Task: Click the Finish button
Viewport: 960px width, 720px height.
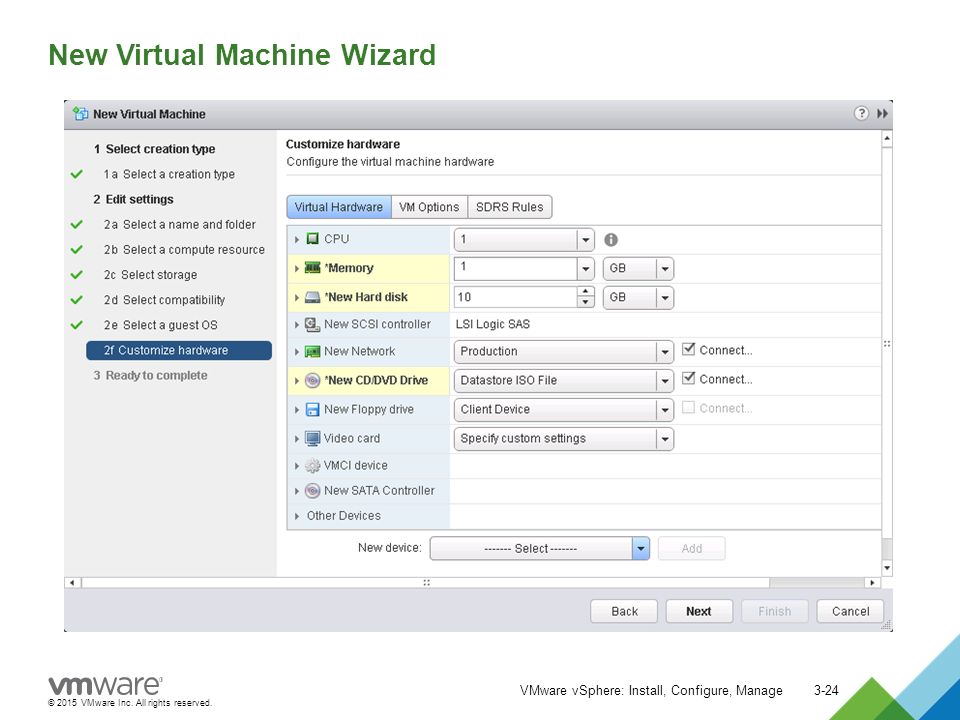Action: pos(774,611)
